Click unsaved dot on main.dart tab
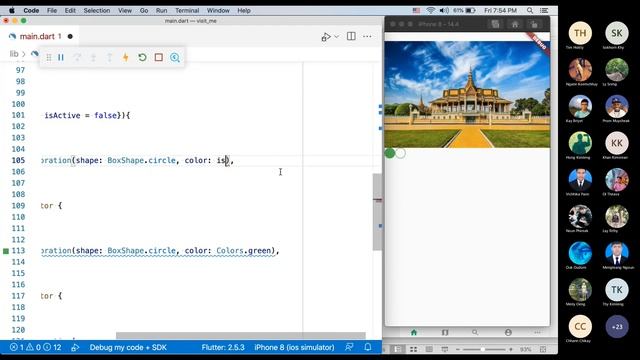The image size is (640, 360). (70, 36)
